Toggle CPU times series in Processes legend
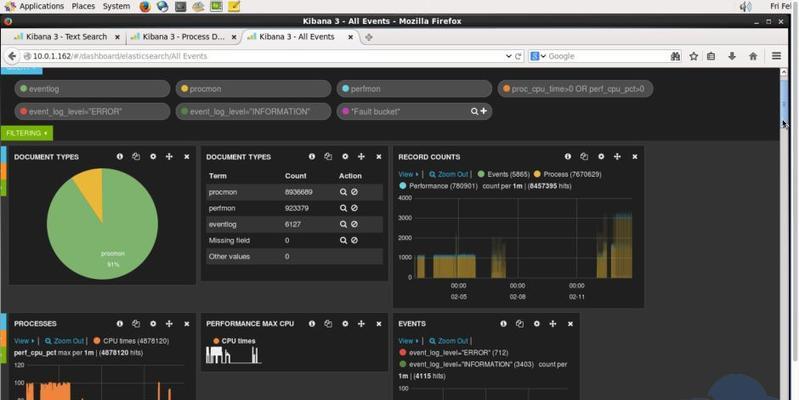This screenshot has height=400, width=799. point(131,341)
